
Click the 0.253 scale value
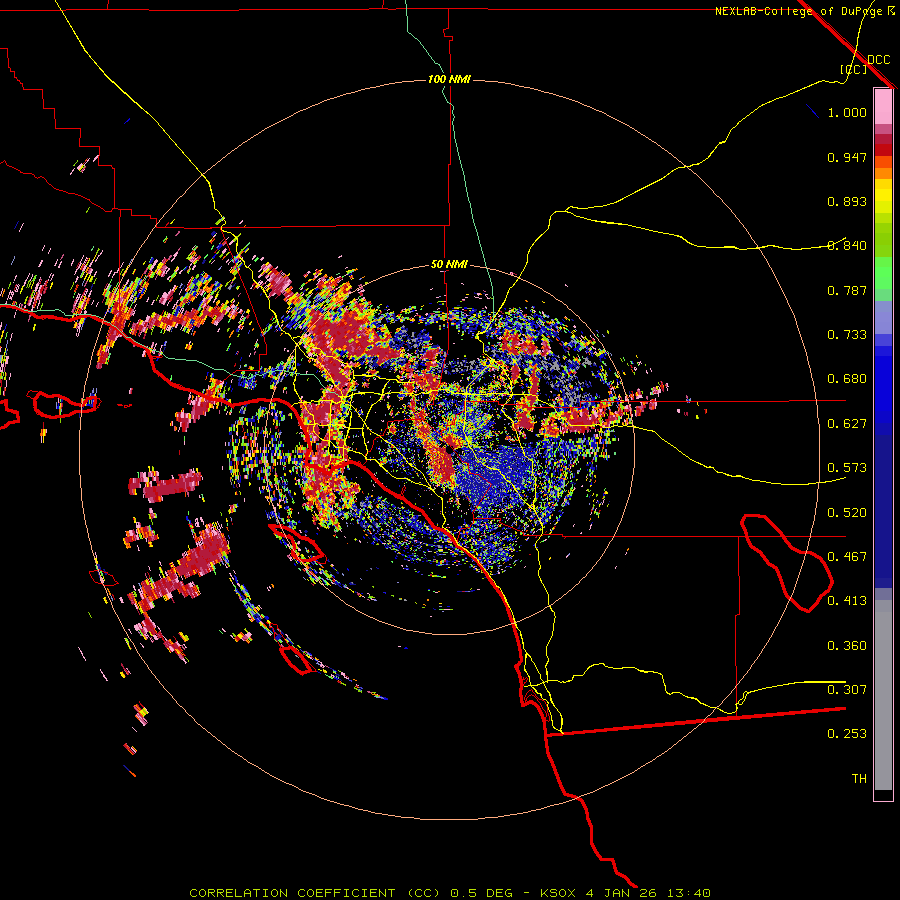click(847, 734)
